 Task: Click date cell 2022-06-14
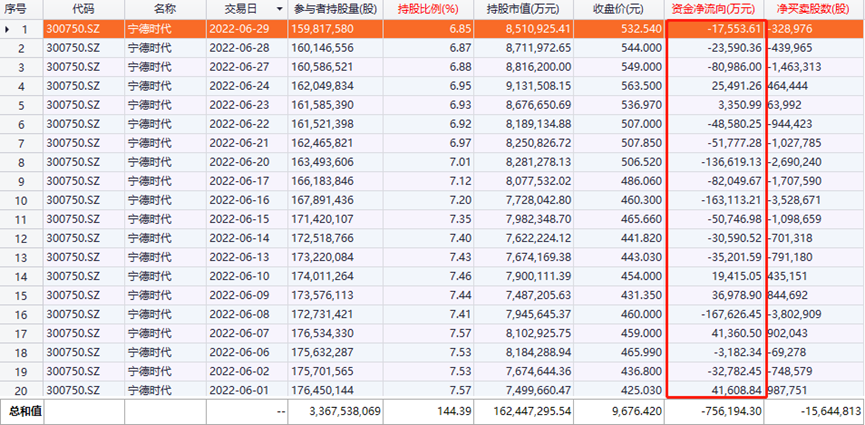[x=238, y=238]
